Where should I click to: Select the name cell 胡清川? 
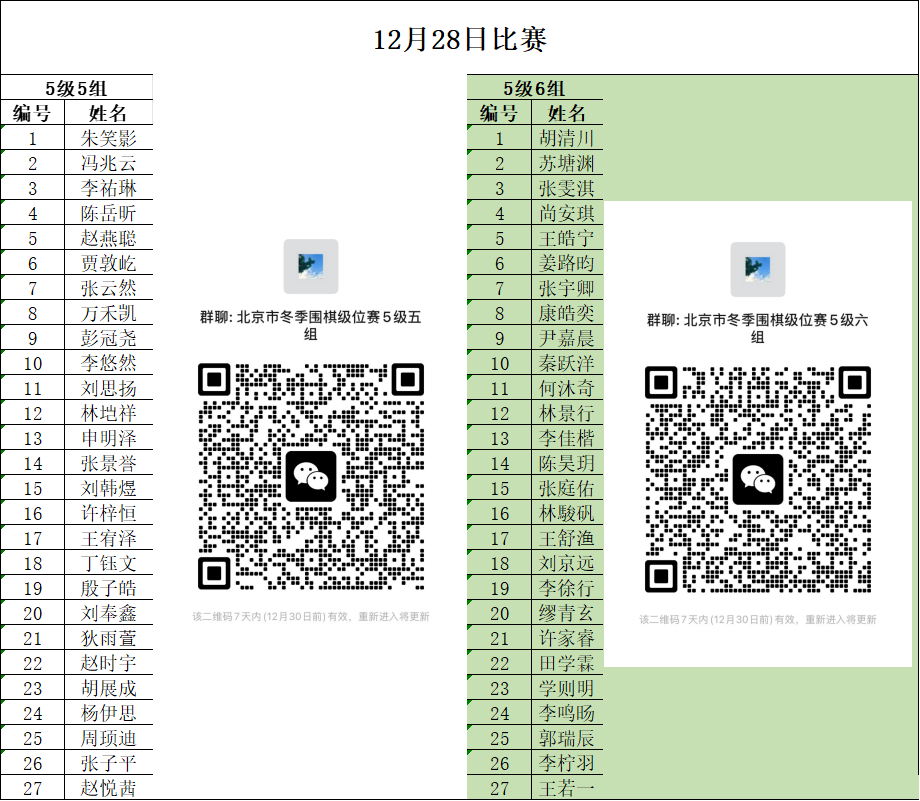(567, 138)
